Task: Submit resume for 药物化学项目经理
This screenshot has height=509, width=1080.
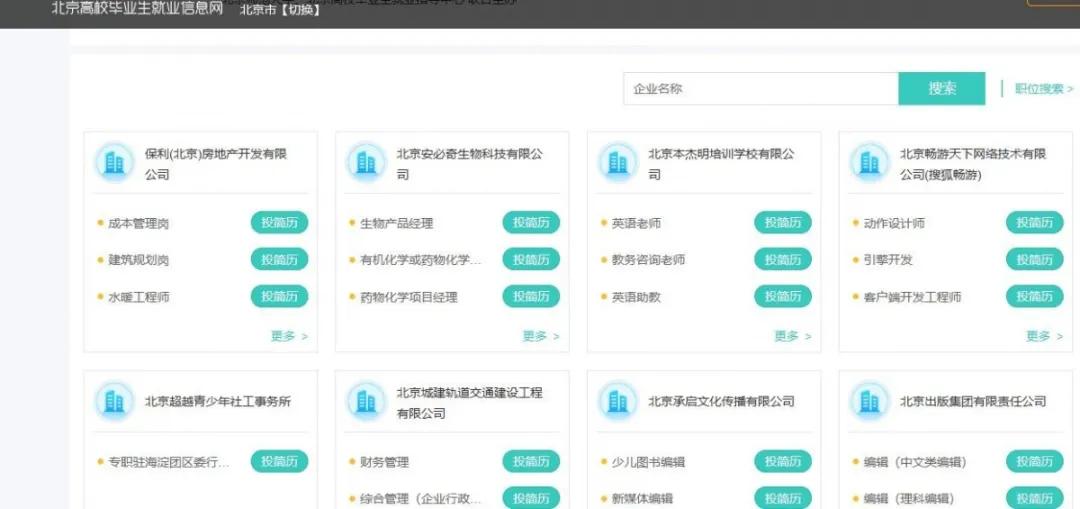Action: [531, 296]
